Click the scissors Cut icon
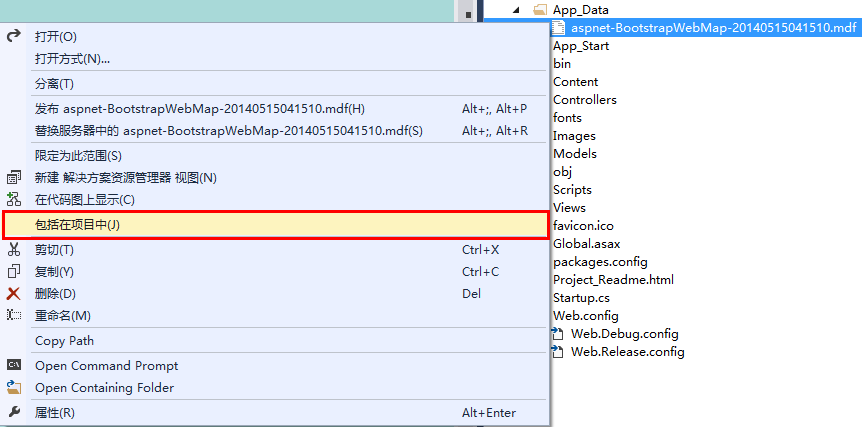This screenshot has width=862, height=427. click(x=14, y=249)
